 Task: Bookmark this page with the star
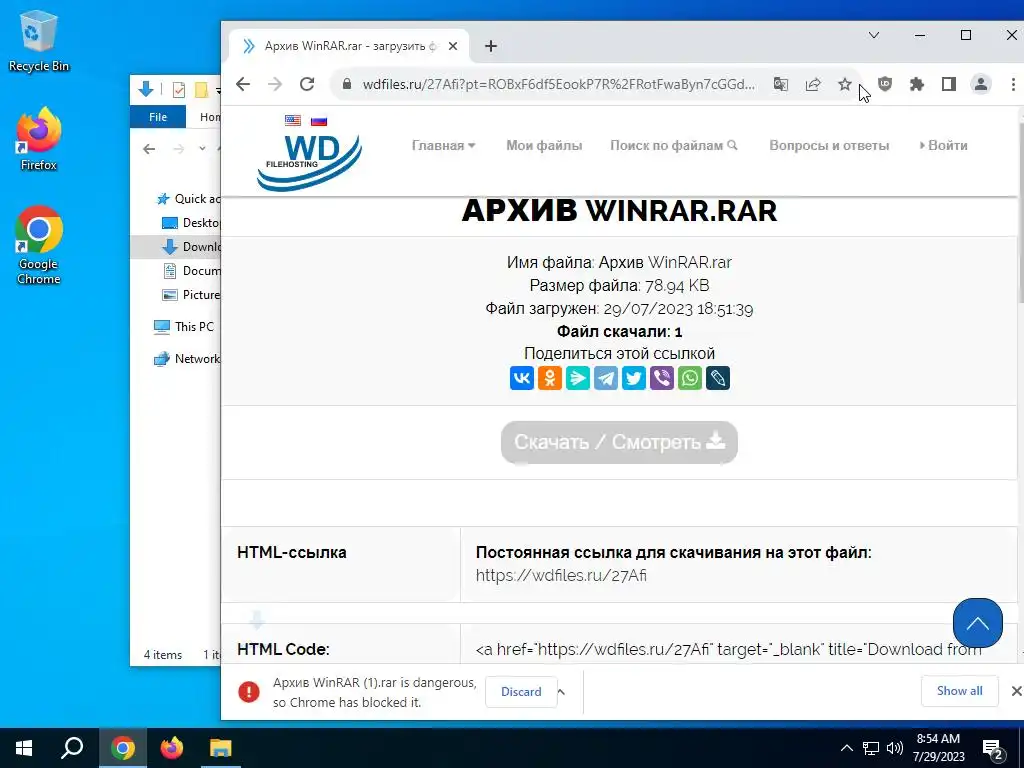pyautogui.click(x=844, y=84)
